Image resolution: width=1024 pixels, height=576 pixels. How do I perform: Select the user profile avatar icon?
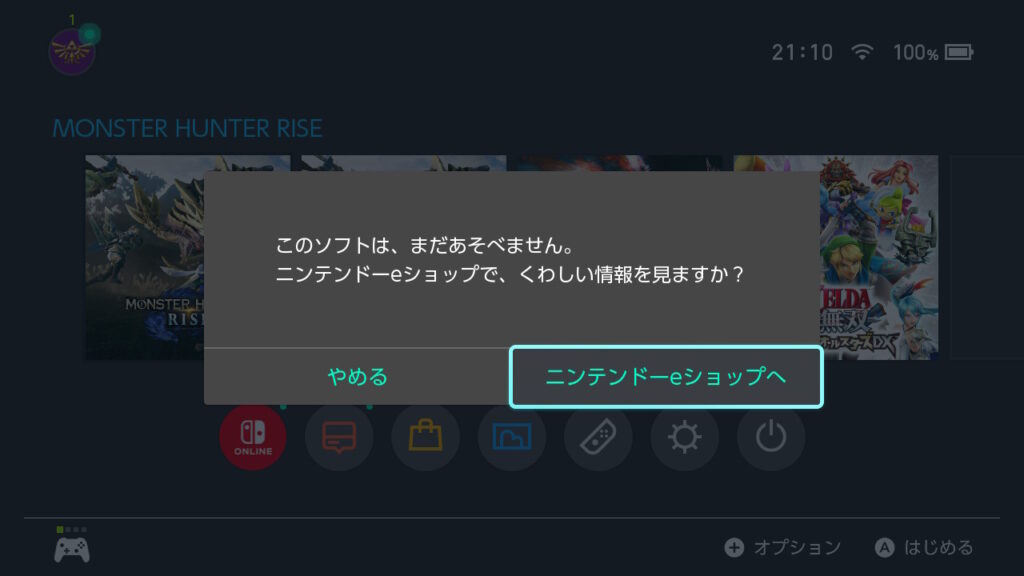(72, 50)
